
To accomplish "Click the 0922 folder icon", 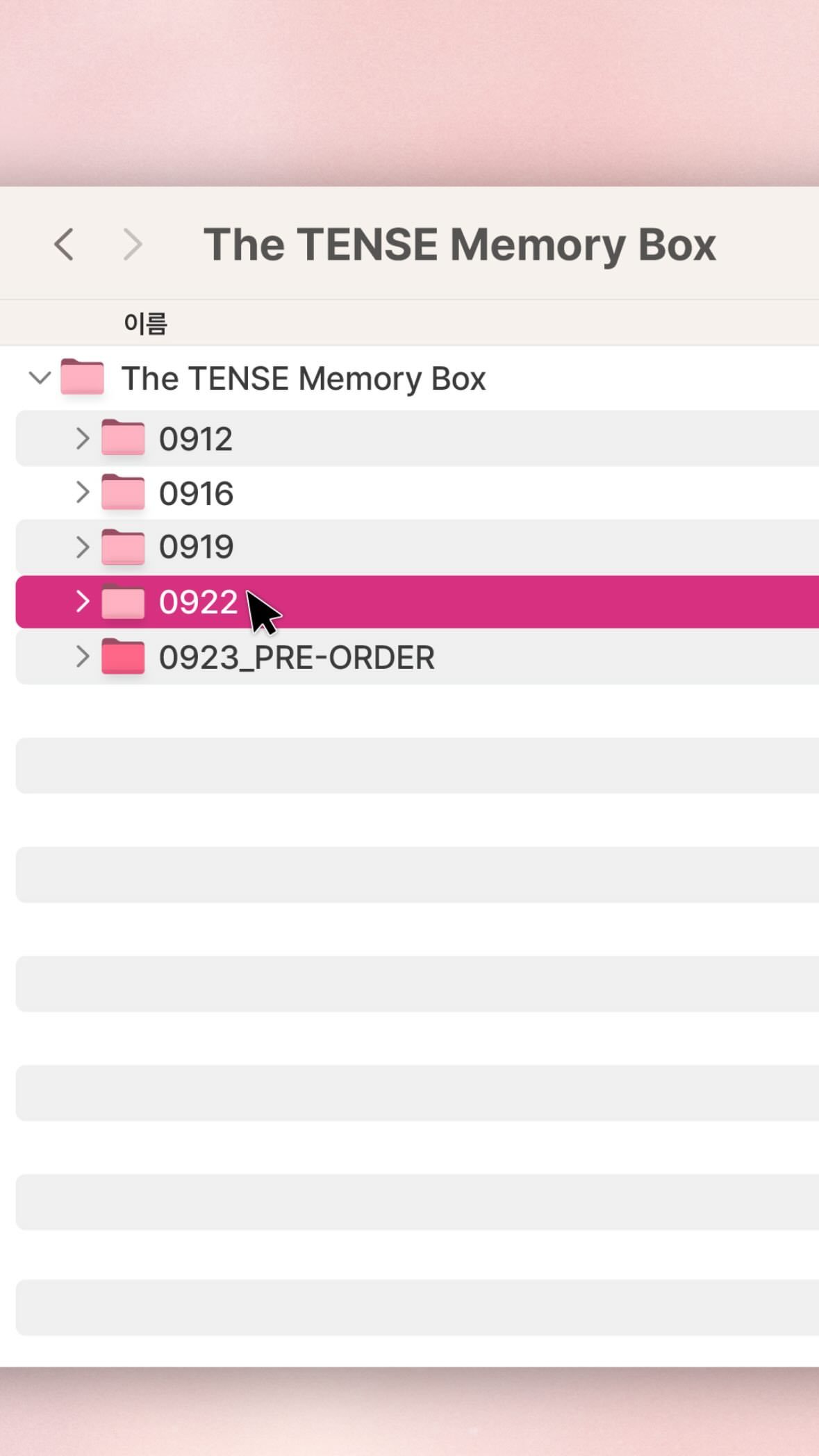I will pos(123,602).
